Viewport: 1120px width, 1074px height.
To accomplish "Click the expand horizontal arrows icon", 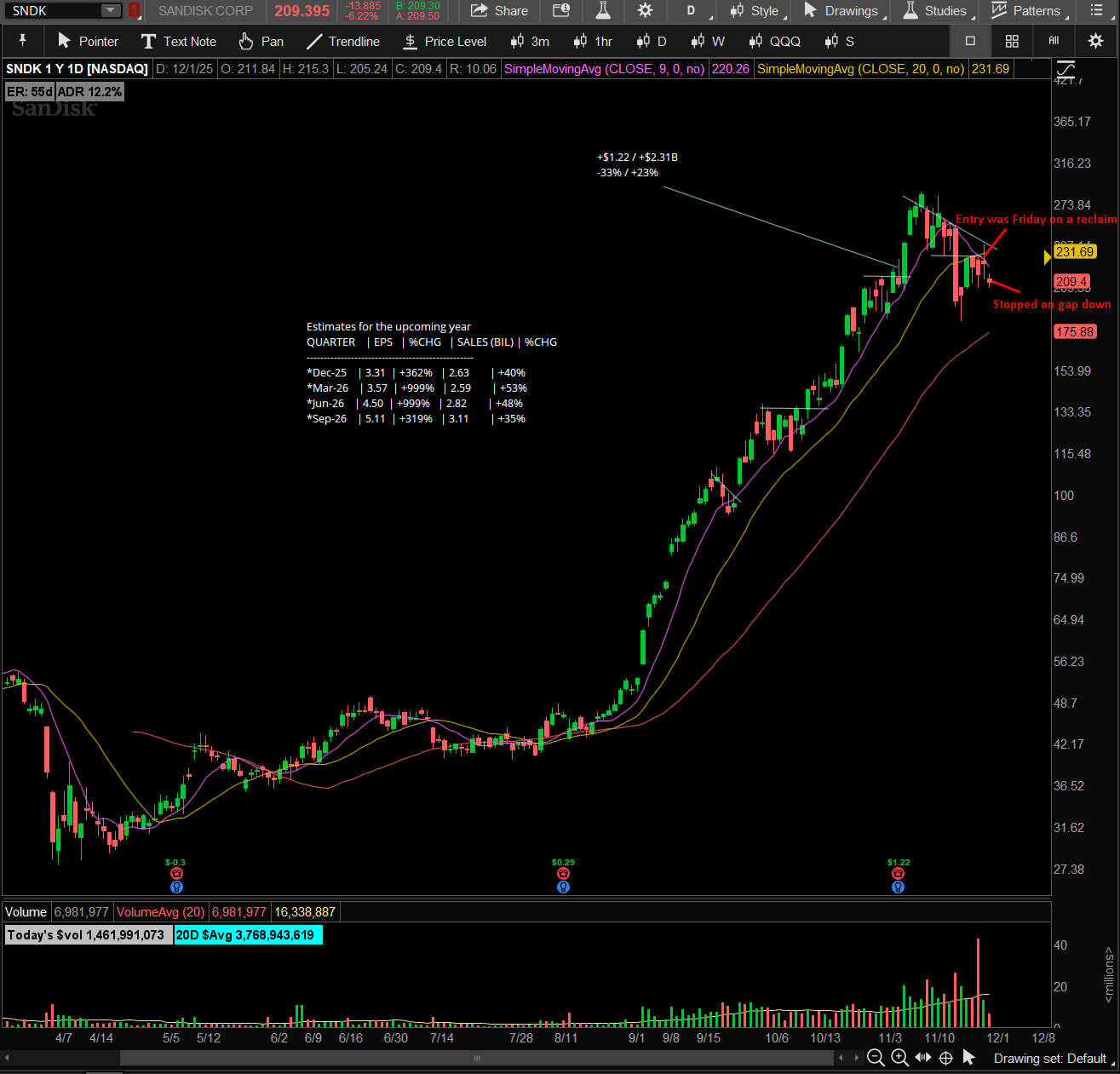I will [923, 1058].
